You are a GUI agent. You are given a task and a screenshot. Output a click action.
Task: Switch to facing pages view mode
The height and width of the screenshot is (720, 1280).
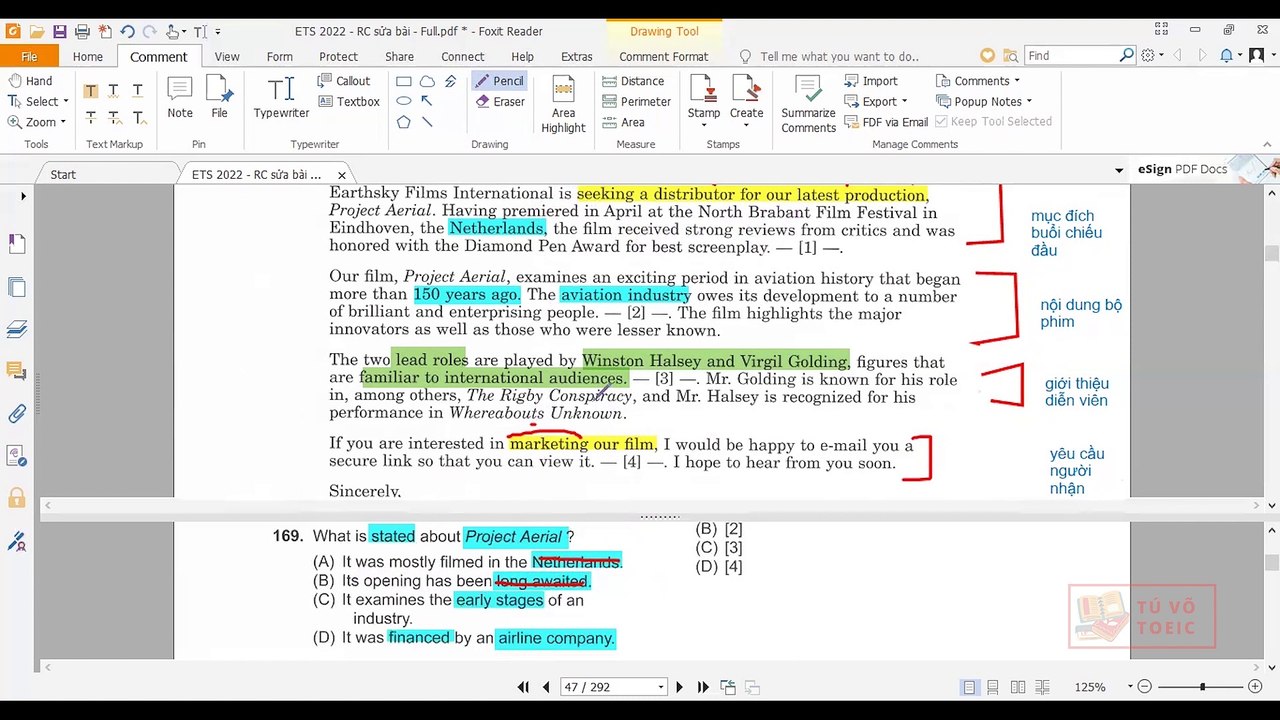point(1017,687)
